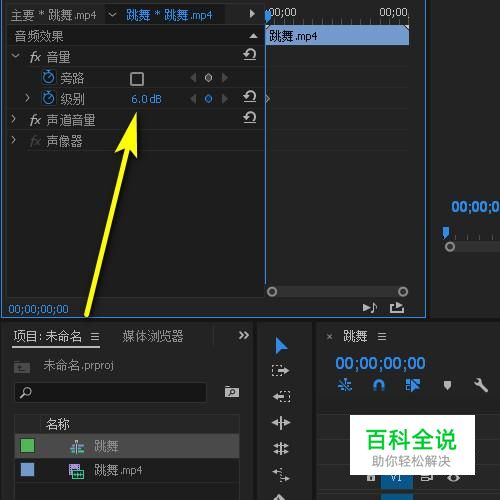This screenshot has height=500, width=500.
Task: Select 跳舞.mp4 clip bar in effect timeline
Action: pyautogui.click(x=337, y=35)
